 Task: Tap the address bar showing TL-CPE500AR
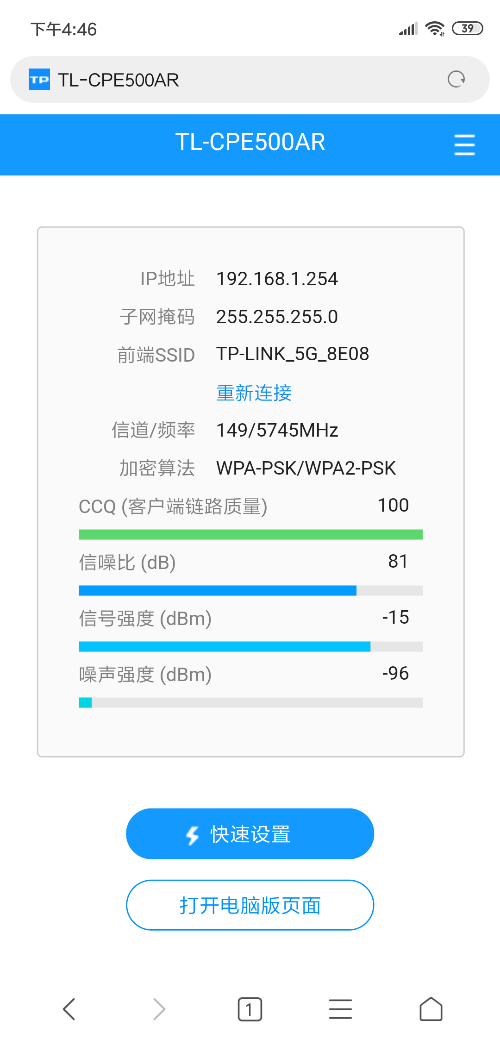click(250, 80)
